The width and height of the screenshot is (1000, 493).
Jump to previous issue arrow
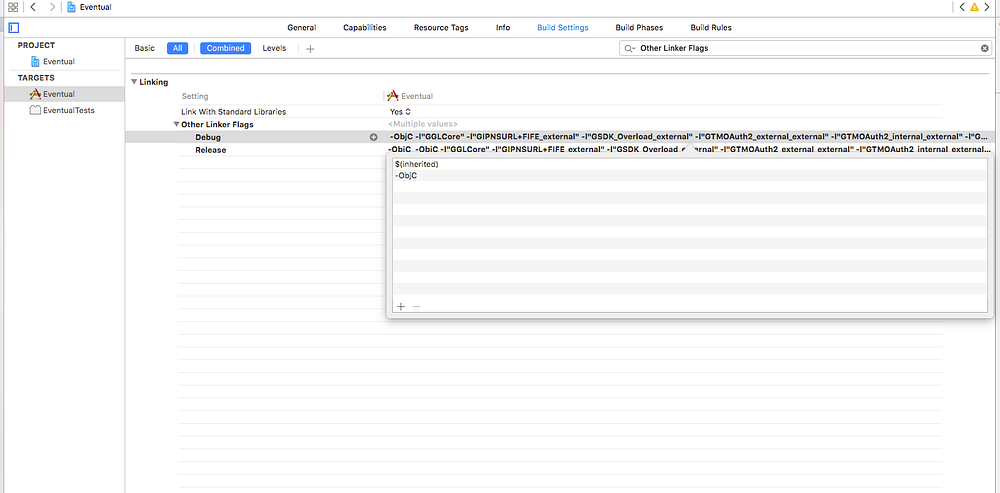[x=962, y=8]
